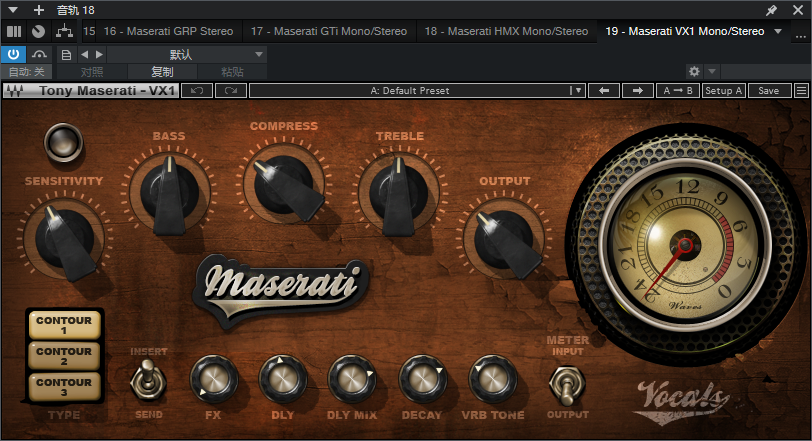
Task: Click the 对照 compare button
Action: pyautogui.click(x=92, y=72)
